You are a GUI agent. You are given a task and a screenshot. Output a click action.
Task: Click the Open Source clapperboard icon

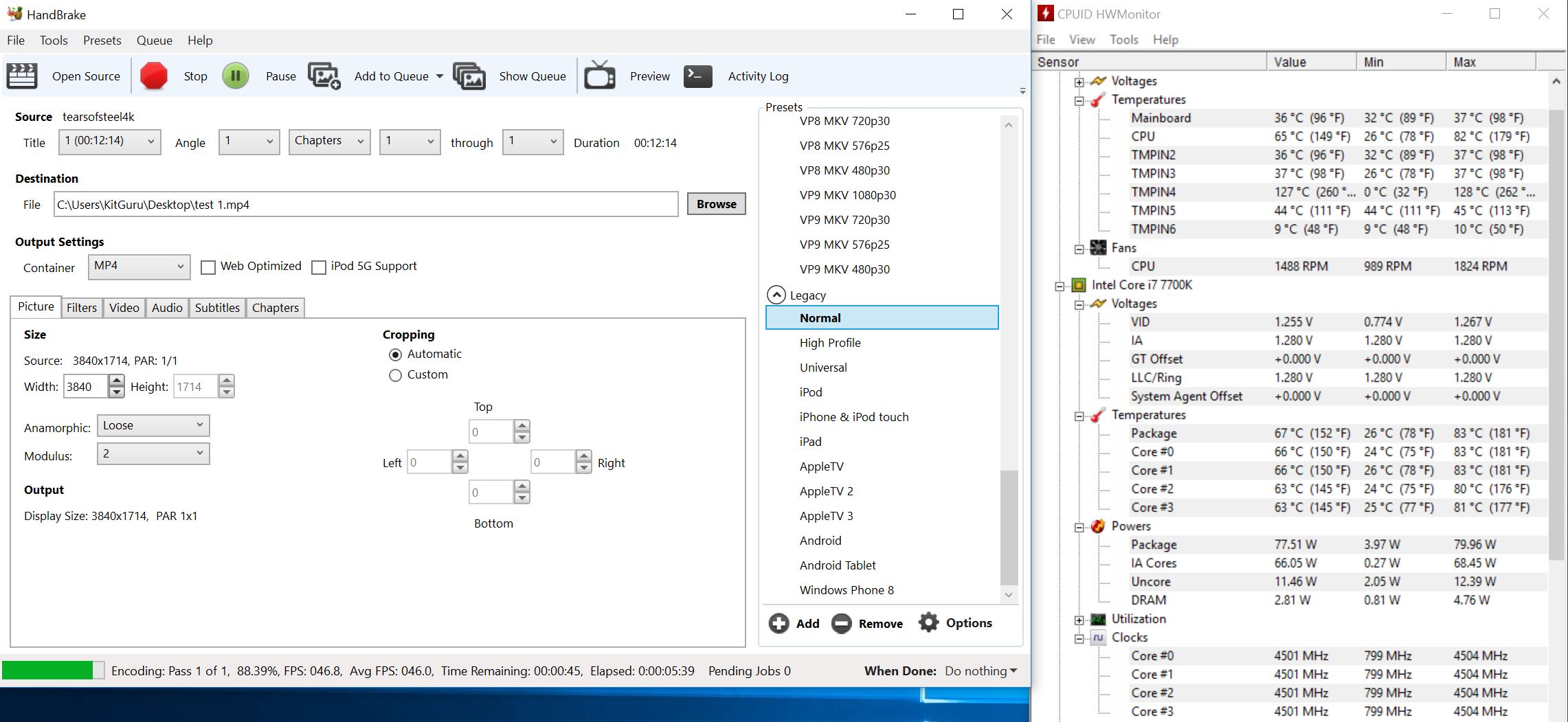[21, 76]
